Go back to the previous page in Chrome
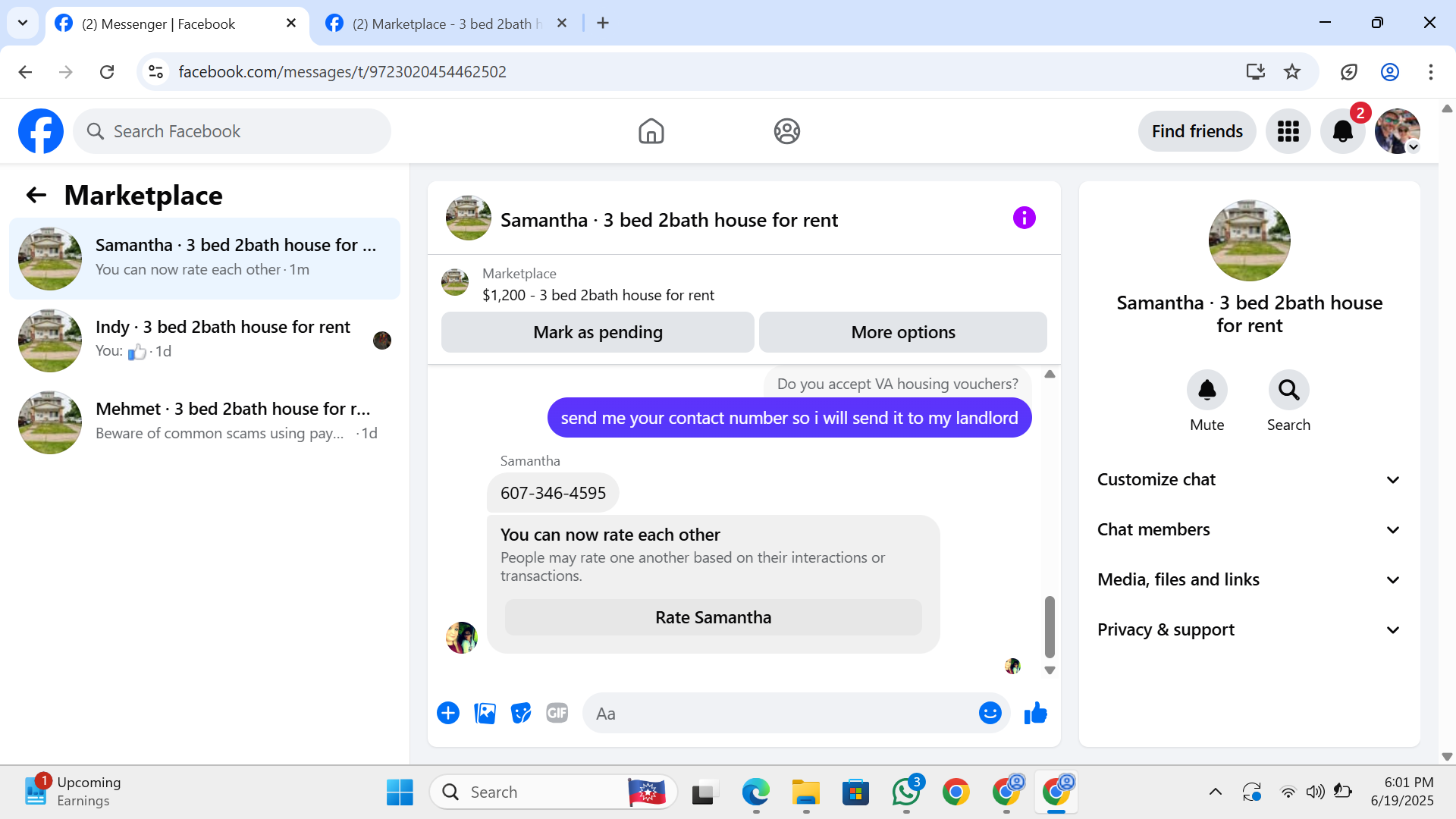Viewport: 1456px width, 819px height. tap(25, 71)
